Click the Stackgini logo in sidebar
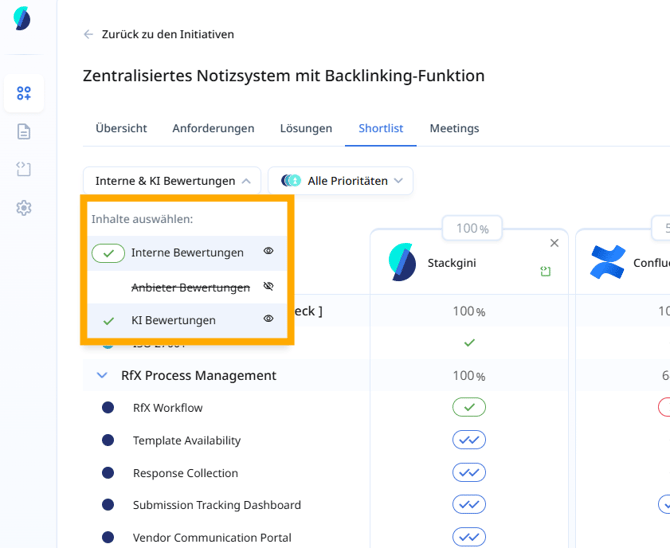Screen dimensions: 670x548 [22, 20]
